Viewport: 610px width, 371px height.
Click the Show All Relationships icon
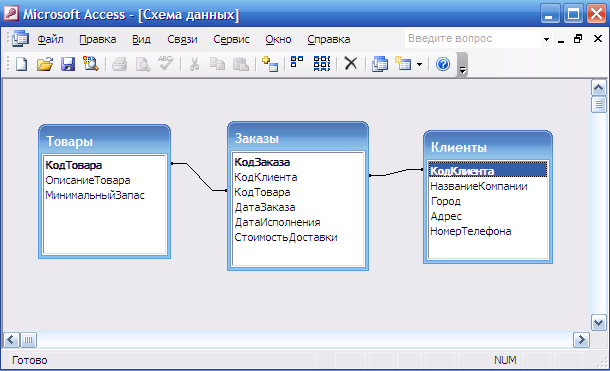(x=322, y=63)
